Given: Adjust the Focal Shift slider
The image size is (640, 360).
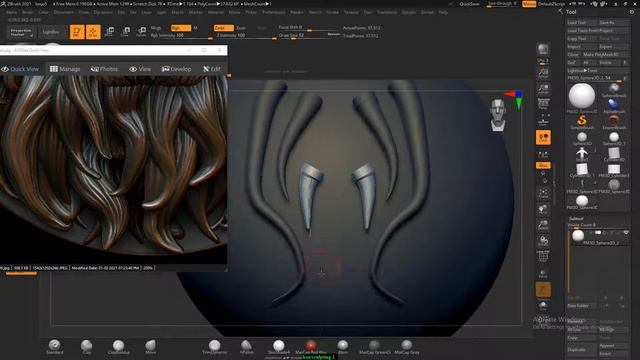Looking at the screenshot, I should [x=309, y=27].
